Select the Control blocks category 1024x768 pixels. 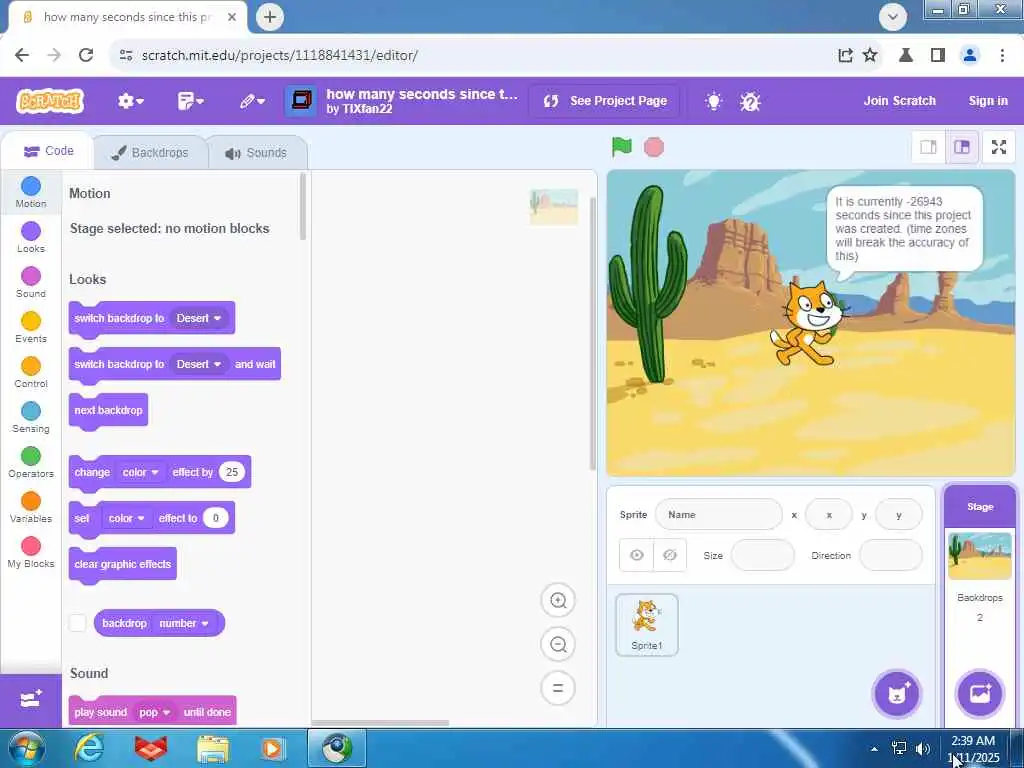[x=31, y=373]
